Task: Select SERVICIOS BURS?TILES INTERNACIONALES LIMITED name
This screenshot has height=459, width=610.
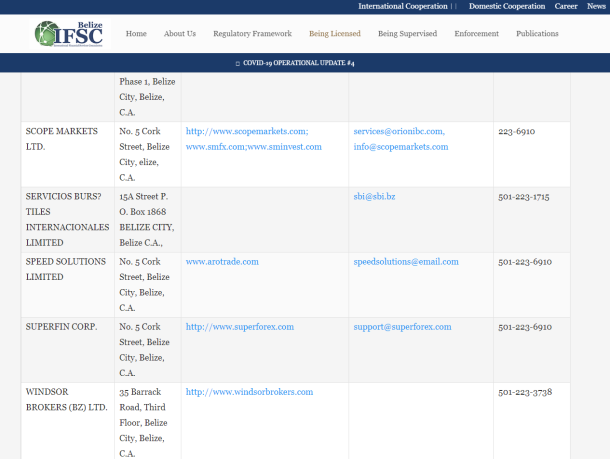Action: tap(67, 219)
